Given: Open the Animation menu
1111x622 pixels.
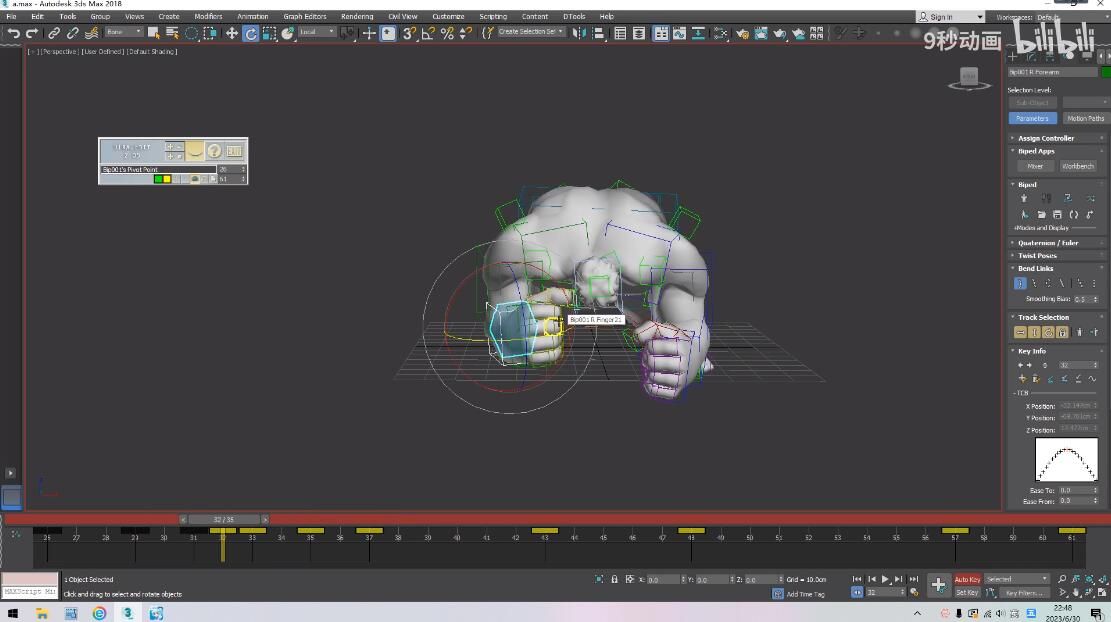Looking at the screenshot, I should (x=253, y=16).
